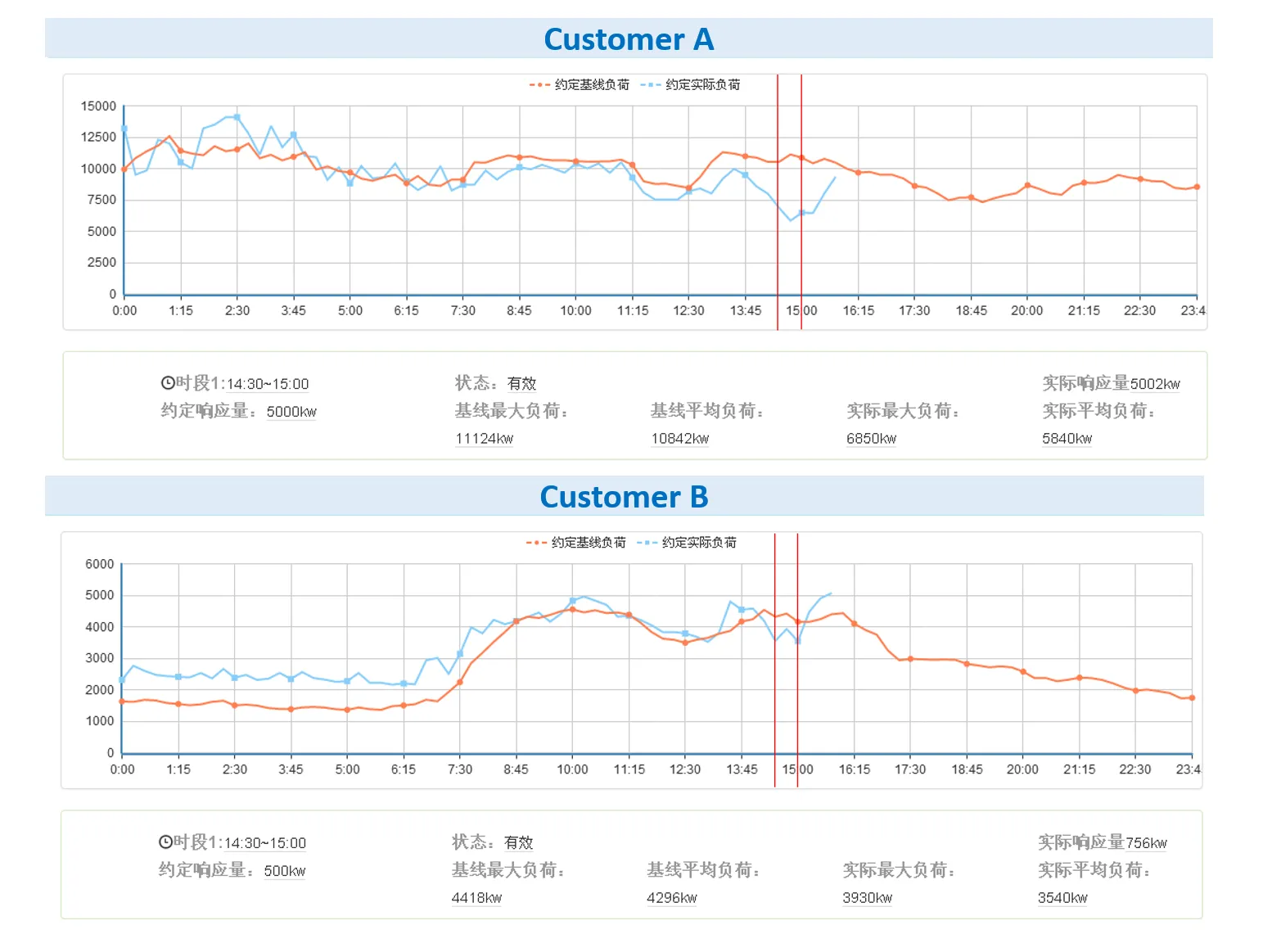Click the 6850kw actual max load value
Viewport: 1263px width, 952px height.
click(x=871, y=439)
